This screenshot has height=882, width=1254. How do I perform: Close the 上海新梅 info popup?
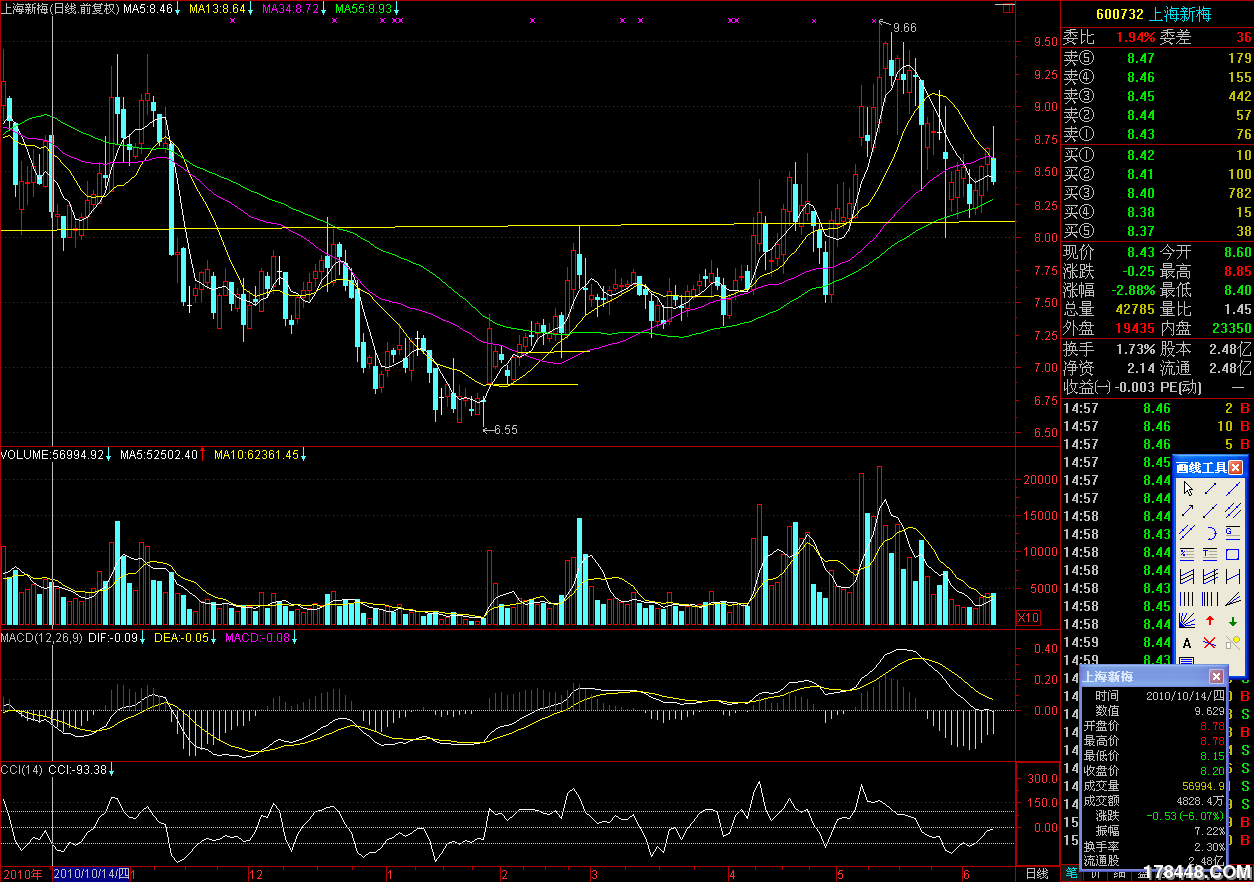point(1217,677)
